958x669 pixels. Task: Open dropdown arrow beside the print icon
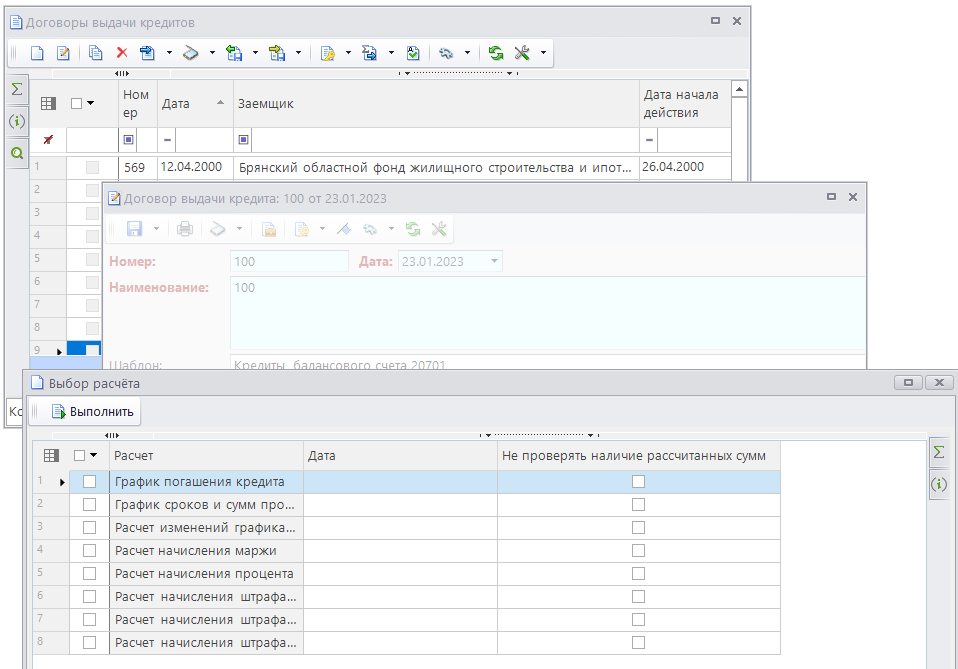(x=212, y=53)
